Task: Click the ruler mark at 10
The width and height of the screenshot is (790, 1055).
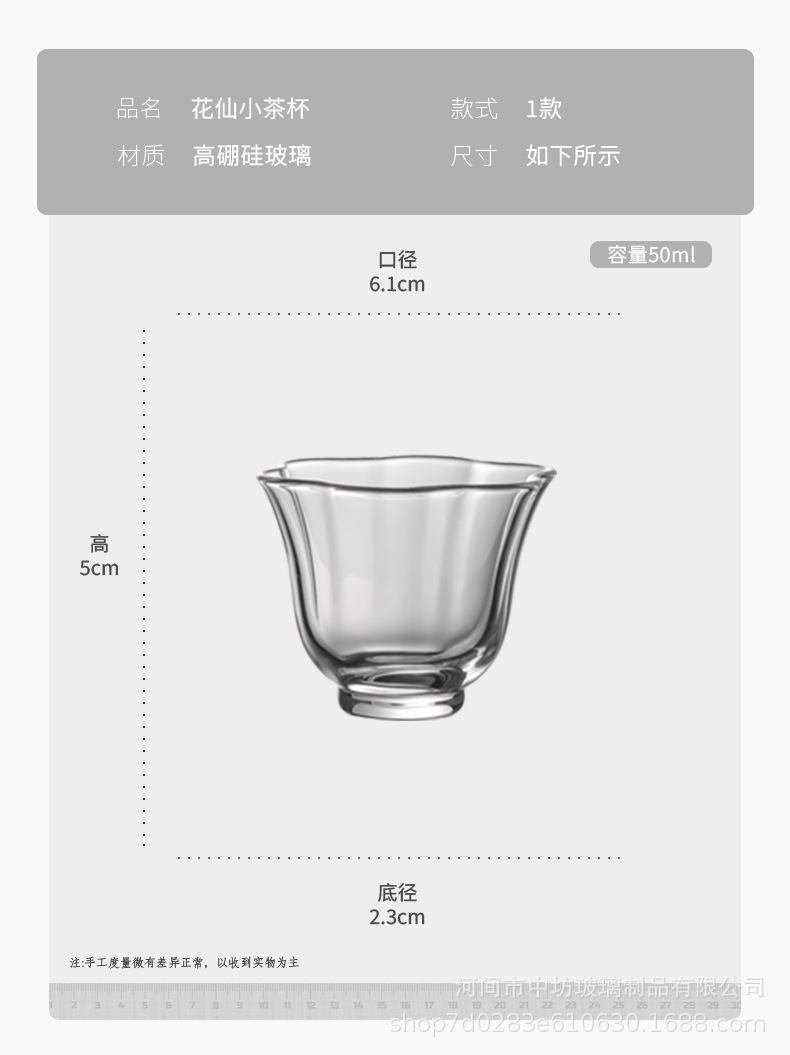Action: click(262, 1005)
